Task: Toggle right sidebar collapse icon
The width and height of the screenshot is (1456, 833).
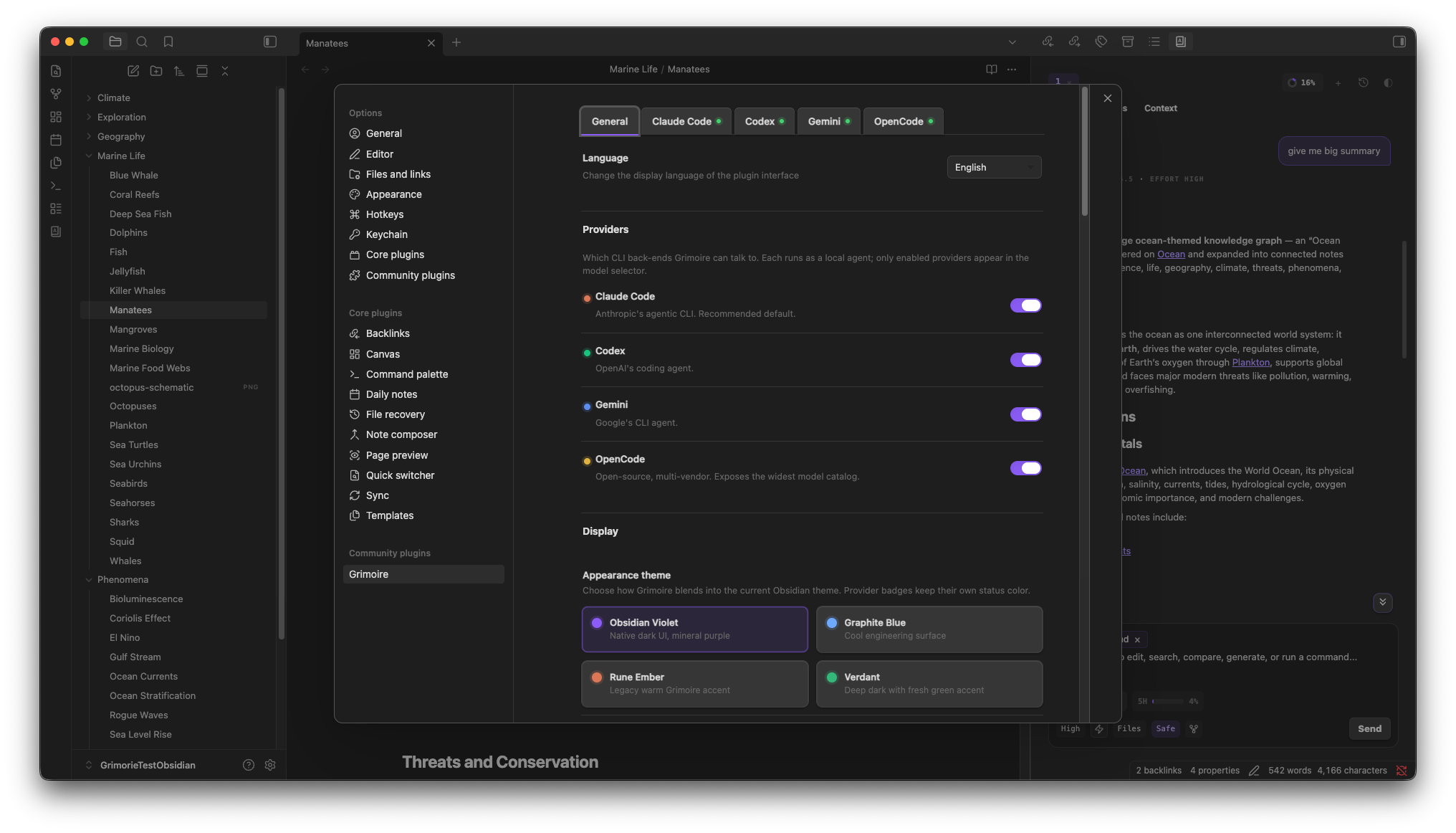Action: [1399, 42]
